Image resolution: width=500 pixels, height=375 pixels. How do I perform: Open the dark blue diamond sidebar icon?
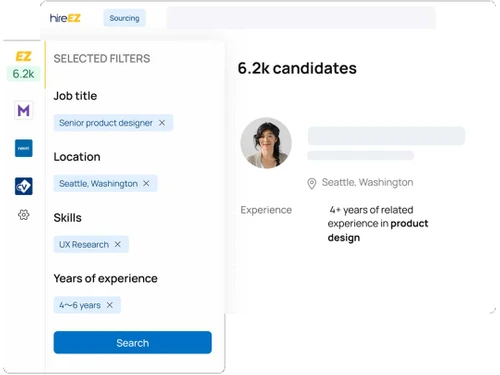tap(24, 186)
